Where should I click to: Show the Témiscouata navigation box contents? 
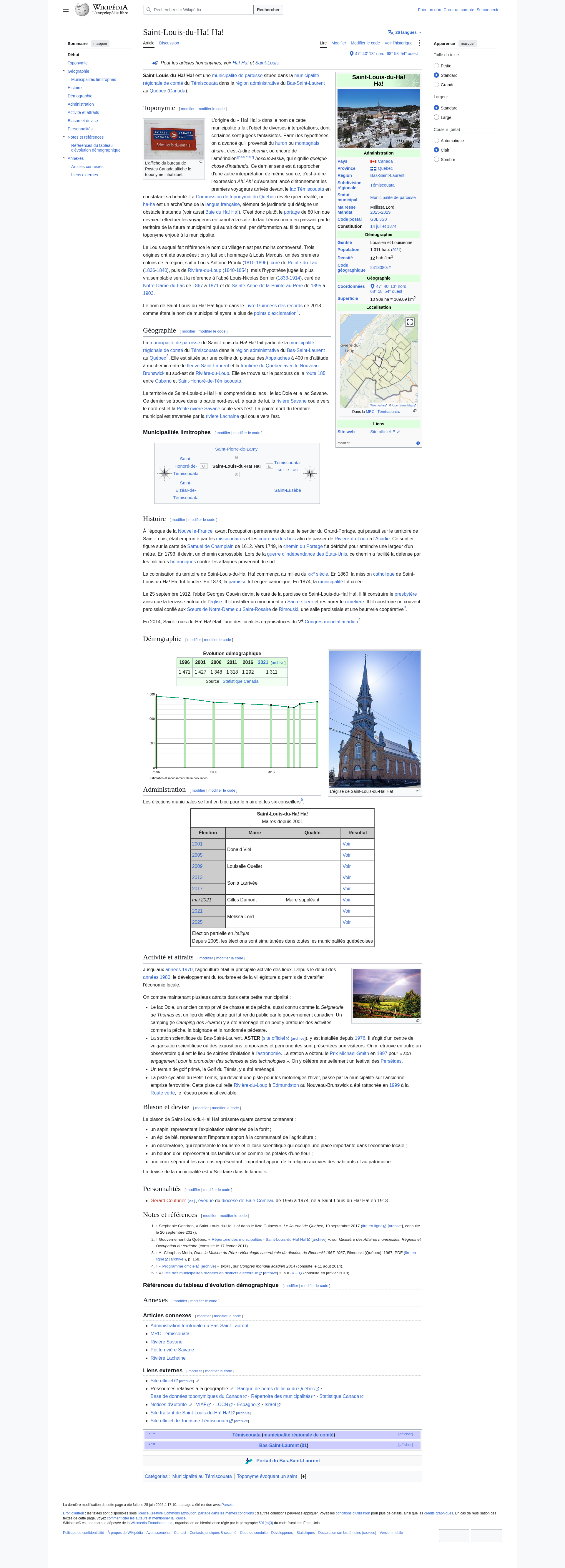point(406,1434)
